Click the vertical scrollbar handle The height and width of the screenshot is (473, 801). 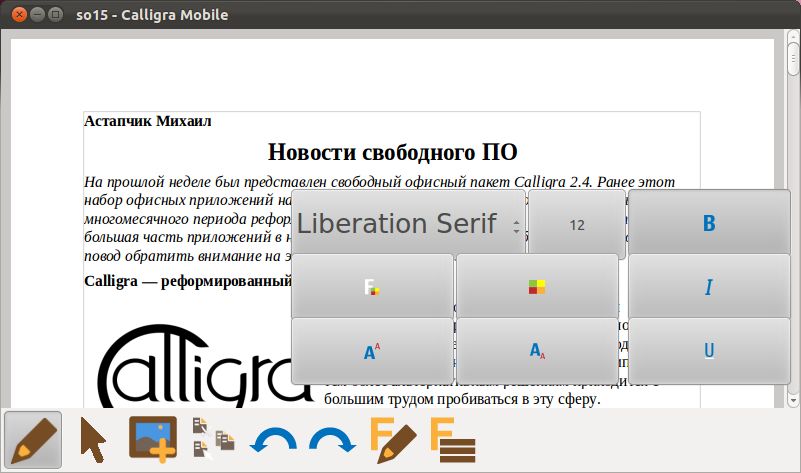[793, 59]
